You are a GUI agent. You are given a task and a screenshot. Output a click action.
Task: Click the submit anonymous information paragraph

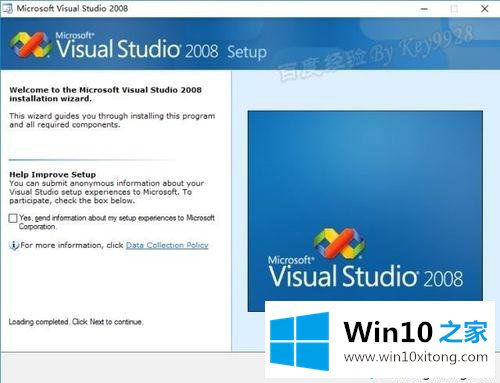(x=107, y=192)
